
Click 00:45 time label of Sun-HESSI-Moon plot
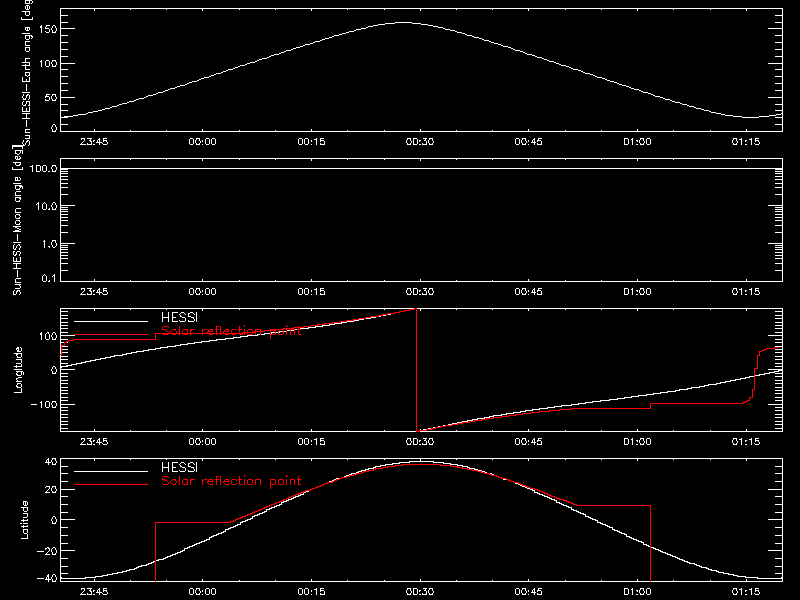[x=529, y=292]
